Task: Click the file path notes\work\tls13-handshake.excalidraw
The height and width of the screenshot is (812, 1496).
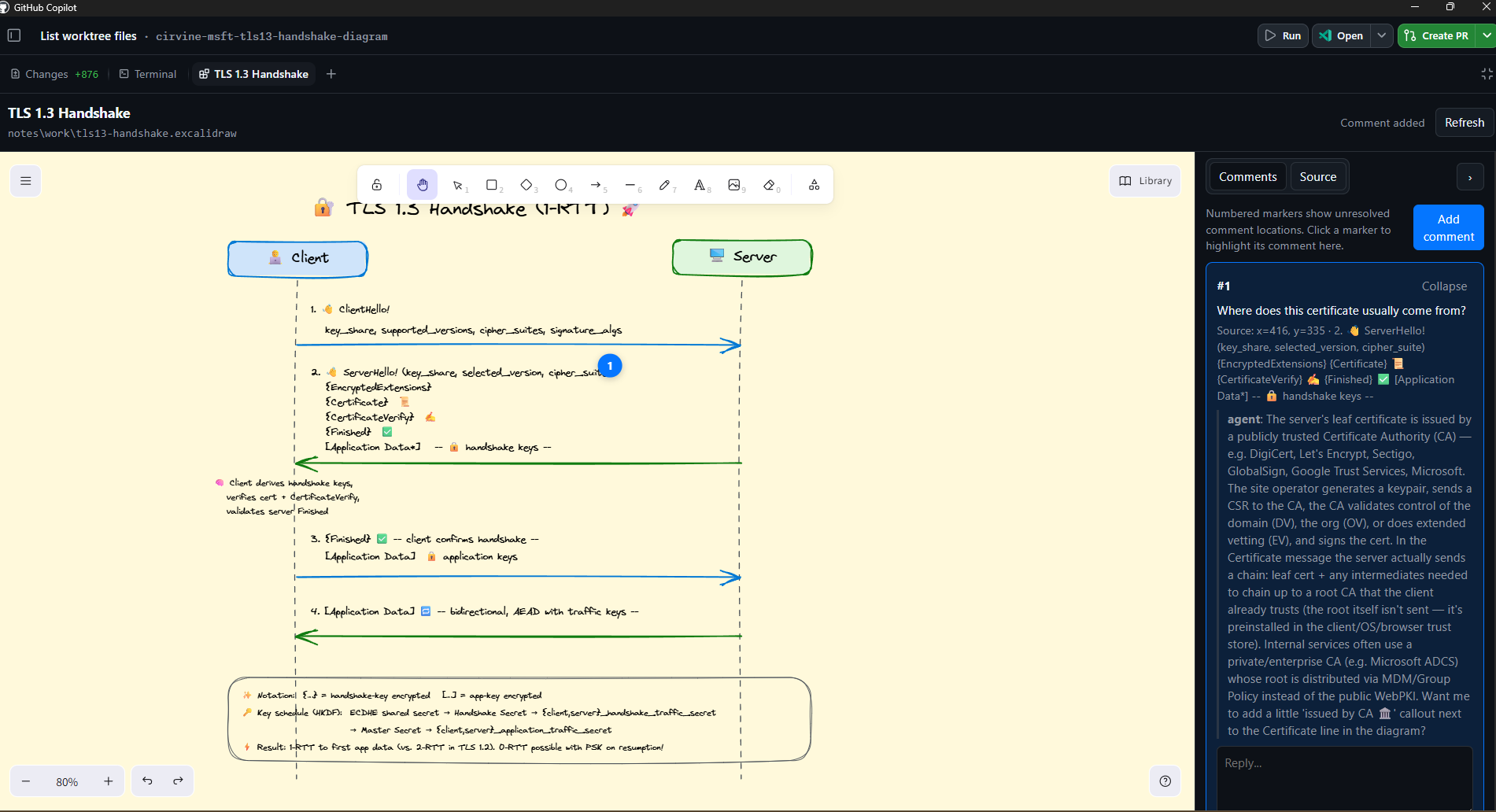Action: pos(122,134)
